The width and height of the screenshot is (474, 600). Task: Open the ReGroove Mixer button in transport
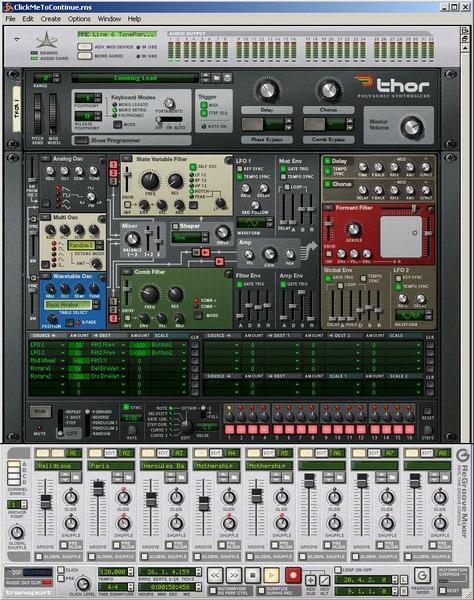click(422, 576)
